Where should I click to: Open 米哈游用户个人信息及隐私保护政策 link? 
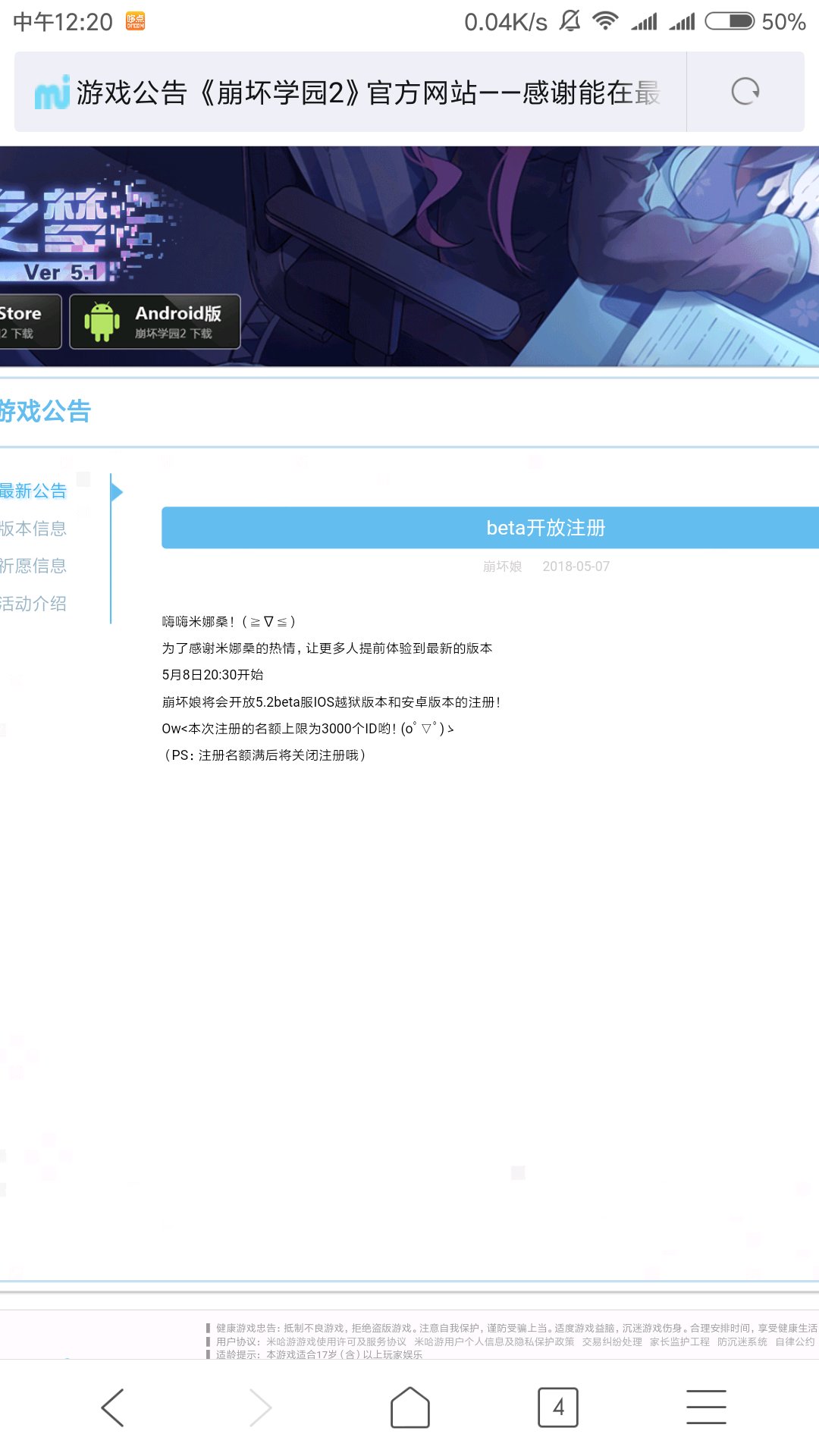pos(494,1341)
